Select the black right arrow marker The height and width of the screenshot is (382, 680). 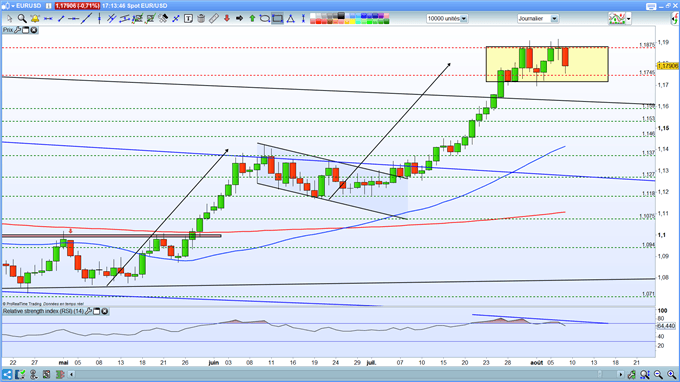pyautogui.click(x=239, y=18)
